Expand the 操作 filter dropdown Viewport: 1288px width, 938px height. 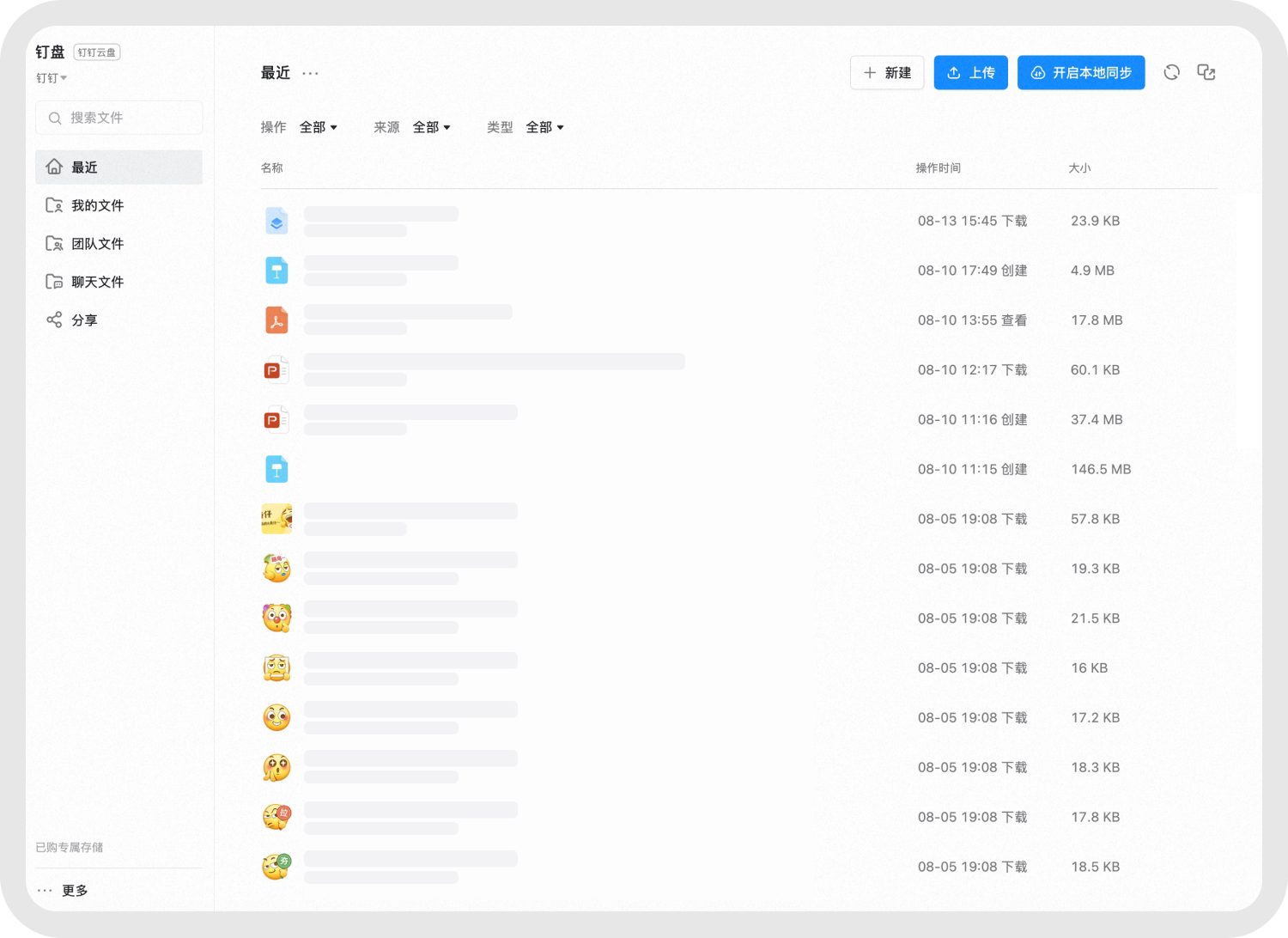tap(319, 127)
